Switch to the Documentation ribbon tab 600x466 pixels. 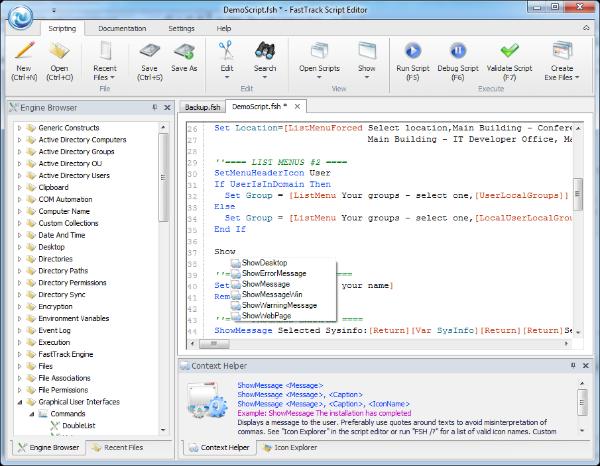(121, 28)
